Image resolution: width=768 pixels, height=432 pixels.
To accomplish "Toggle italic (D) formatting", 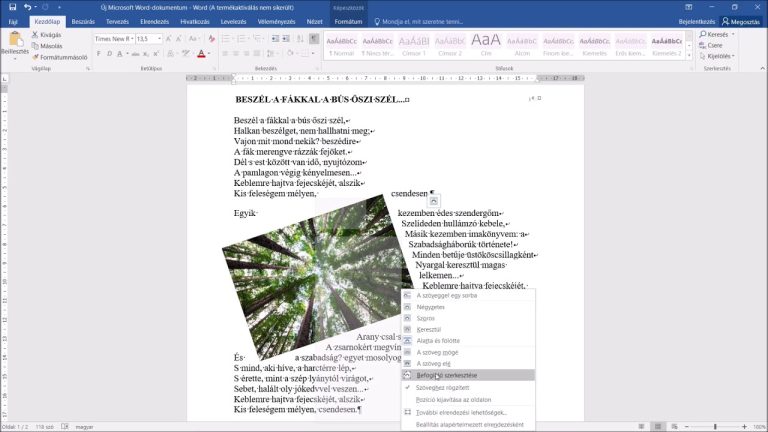I will tap(109, 53).
